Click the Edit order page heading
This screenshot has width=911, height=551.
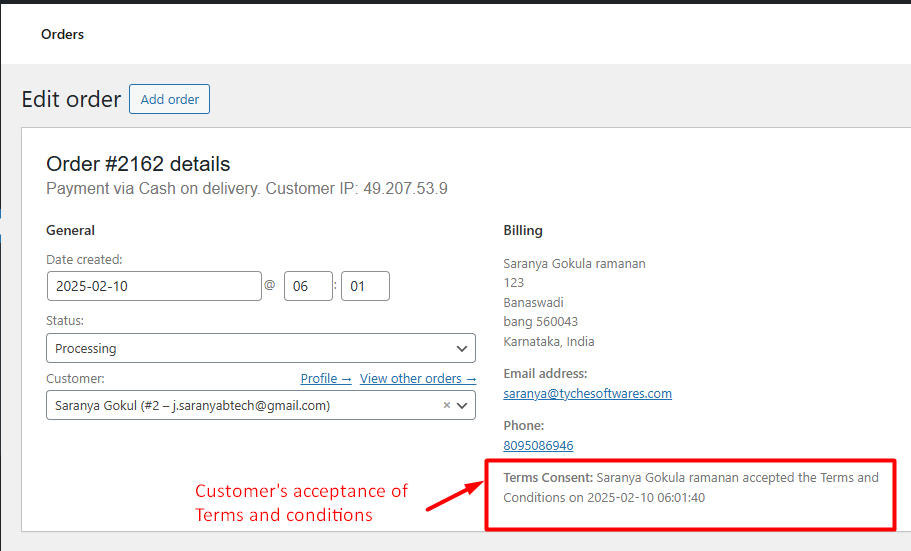(x=71, y=100)
